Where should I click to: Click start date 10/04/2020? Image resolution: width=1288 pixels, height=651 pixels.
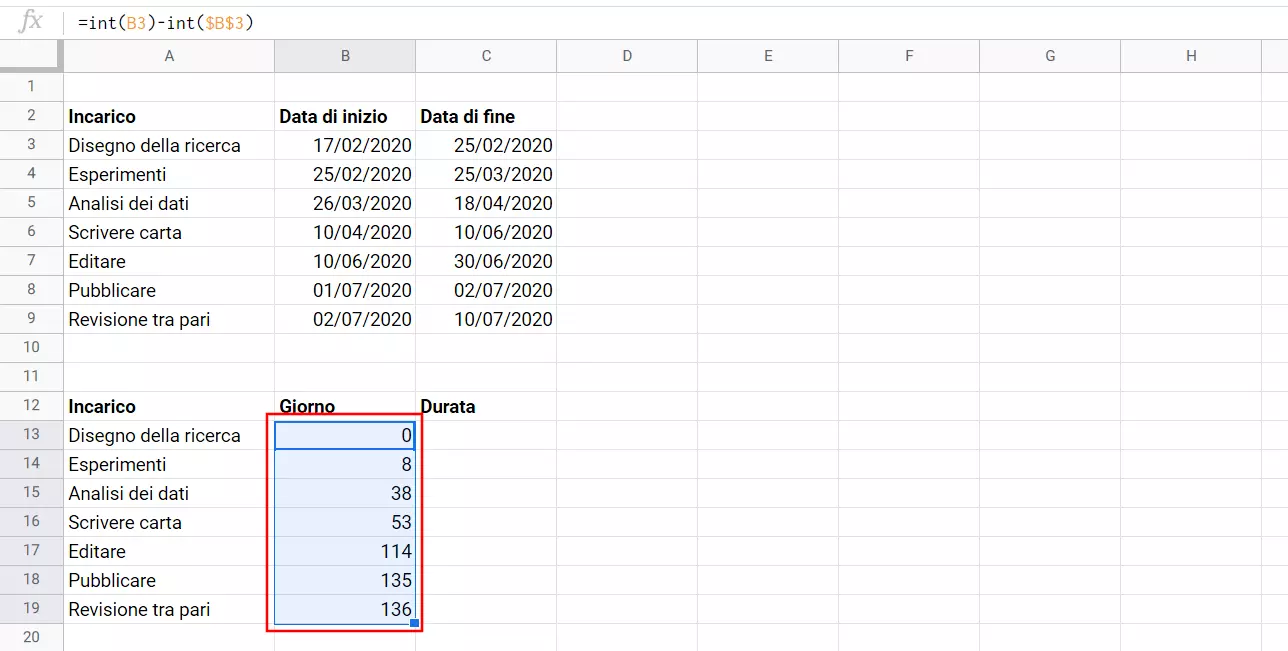coord(345,232)
